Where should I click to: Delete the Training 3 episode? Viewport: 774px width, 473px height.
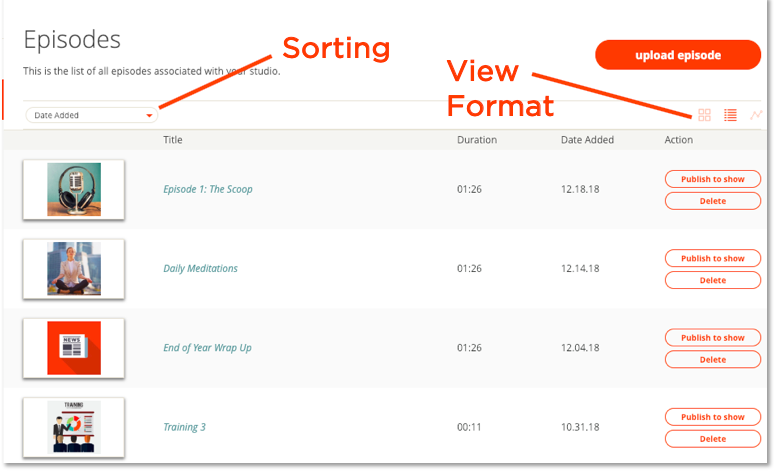pyautogui.click(x=712, y=438)
